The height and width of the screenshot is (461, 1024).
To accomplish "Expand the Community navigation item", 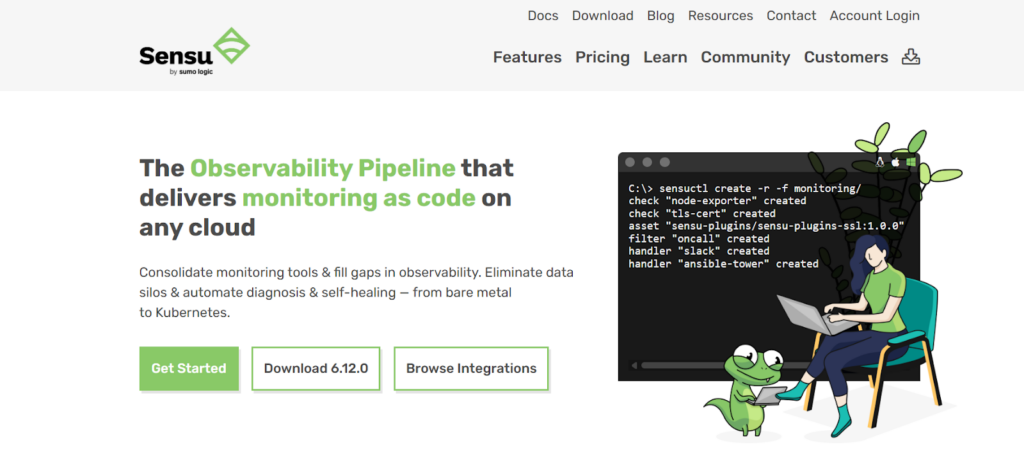I will click(x=745, y=57).
